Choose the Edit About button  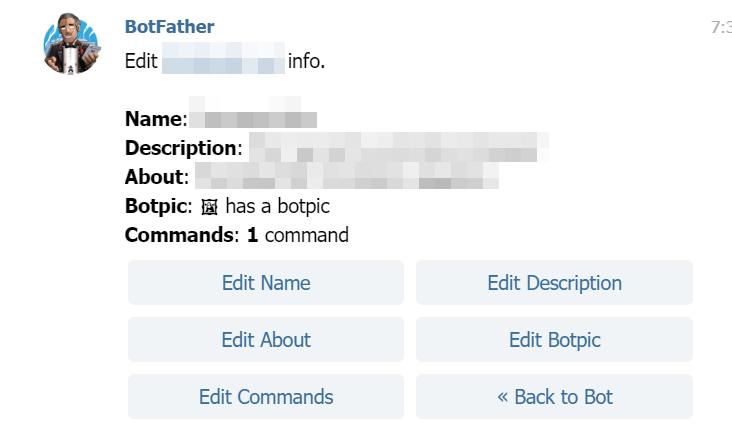click(266, 340)
